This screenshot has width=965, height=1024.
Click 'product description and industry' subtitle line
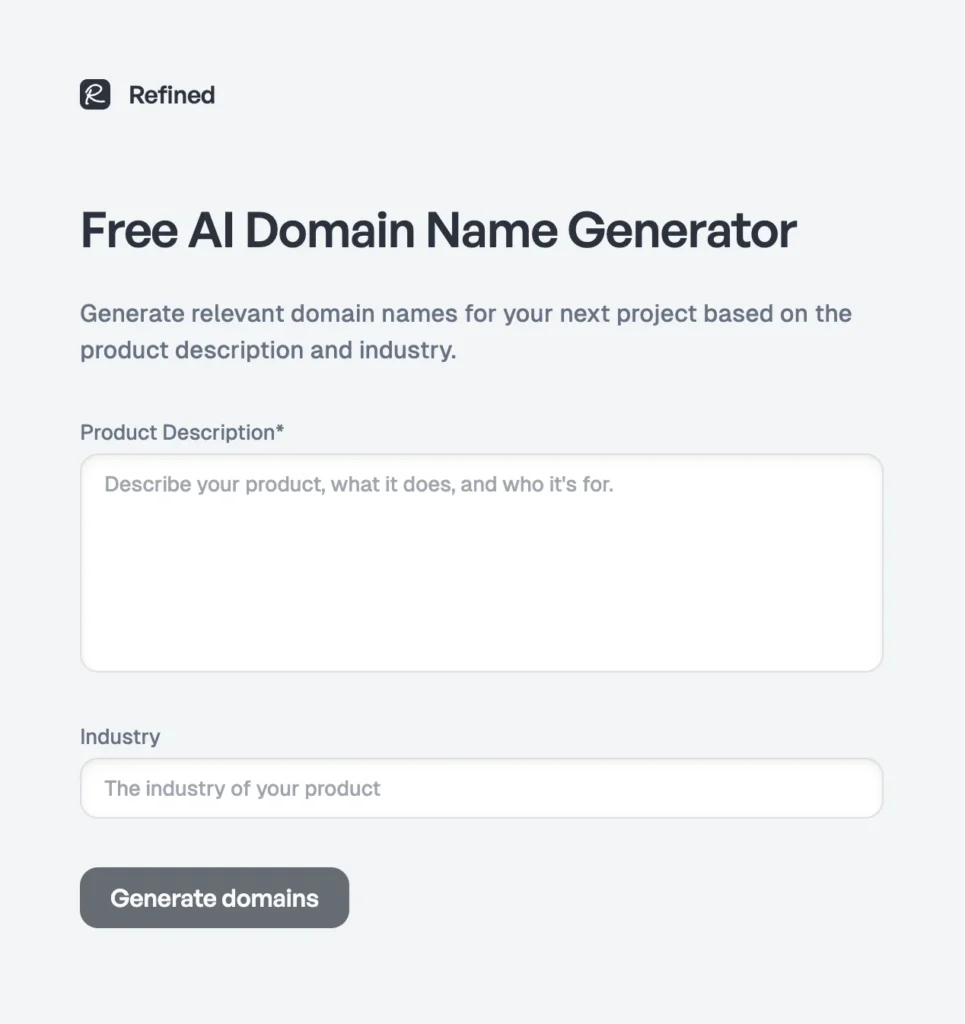tap(268, 351)
